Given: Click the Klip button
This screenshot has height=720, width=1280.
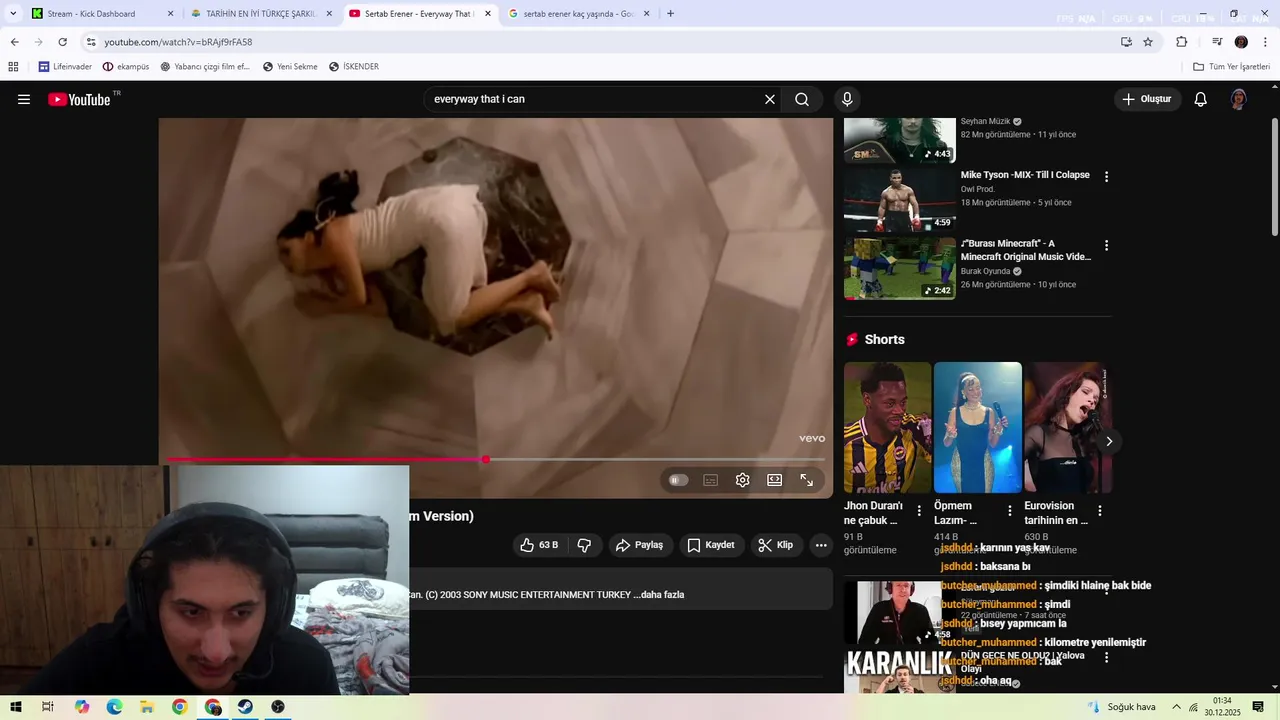Looking at the screenshot, I should pos(775,545).
